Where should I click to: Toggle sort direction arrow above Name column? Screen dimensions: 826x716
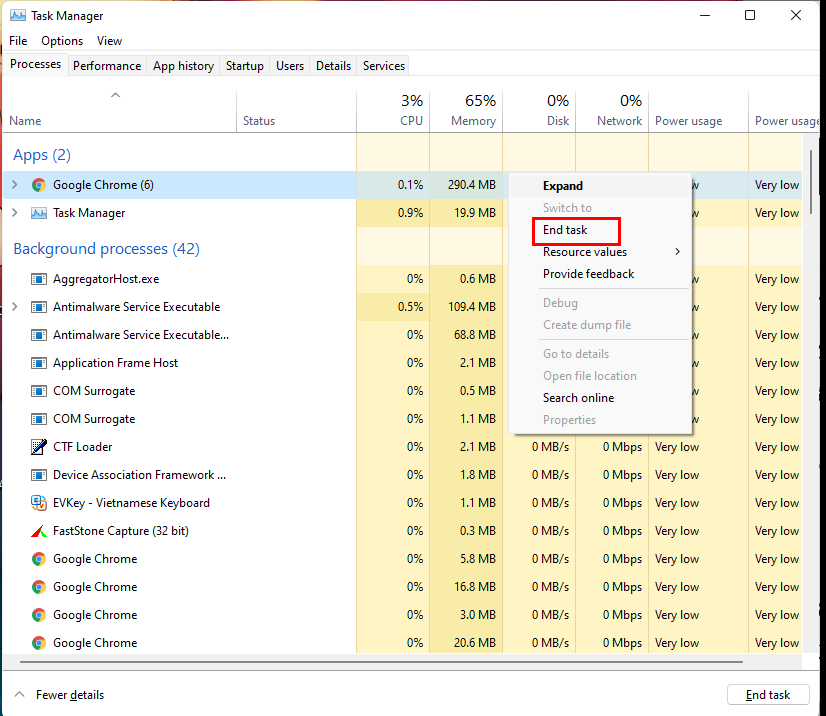coord(115,95)
